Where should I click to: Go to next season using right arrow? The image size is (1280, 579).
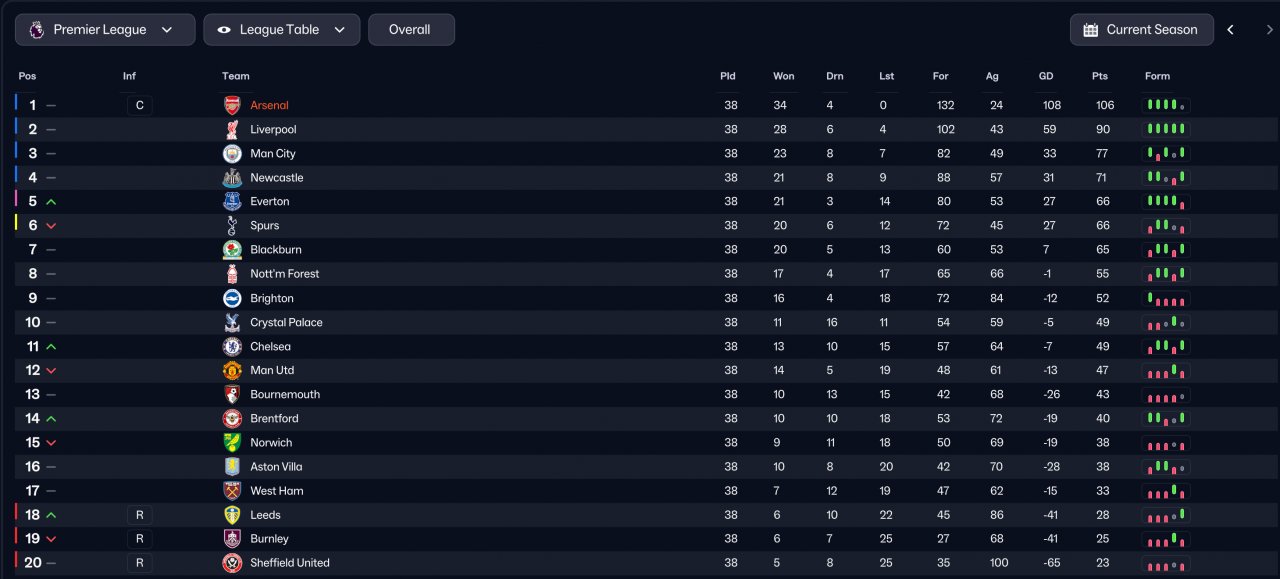pos(1269,30)
